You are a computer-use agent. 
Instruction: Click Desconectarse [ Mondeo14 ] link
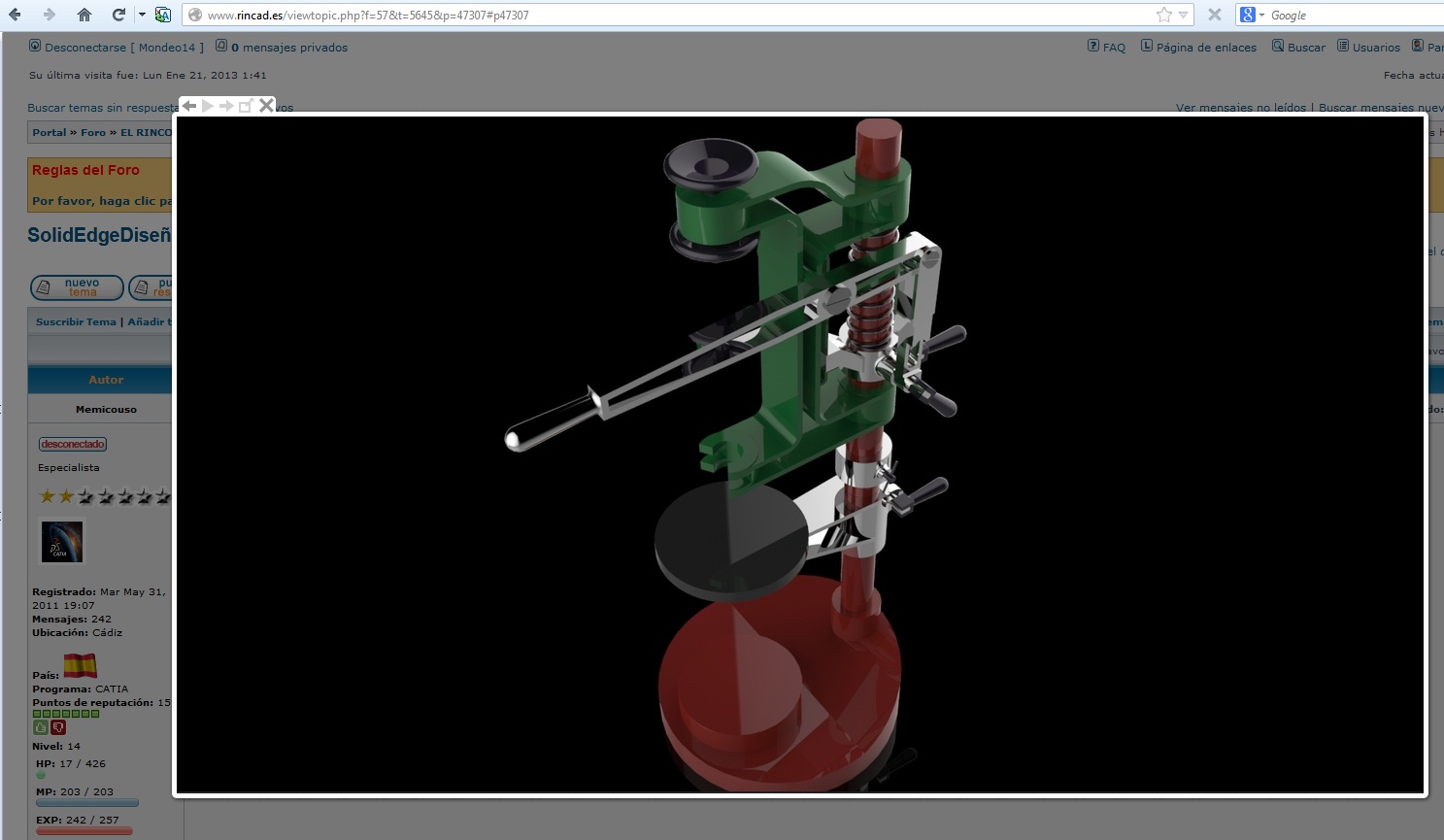[124, 47]
